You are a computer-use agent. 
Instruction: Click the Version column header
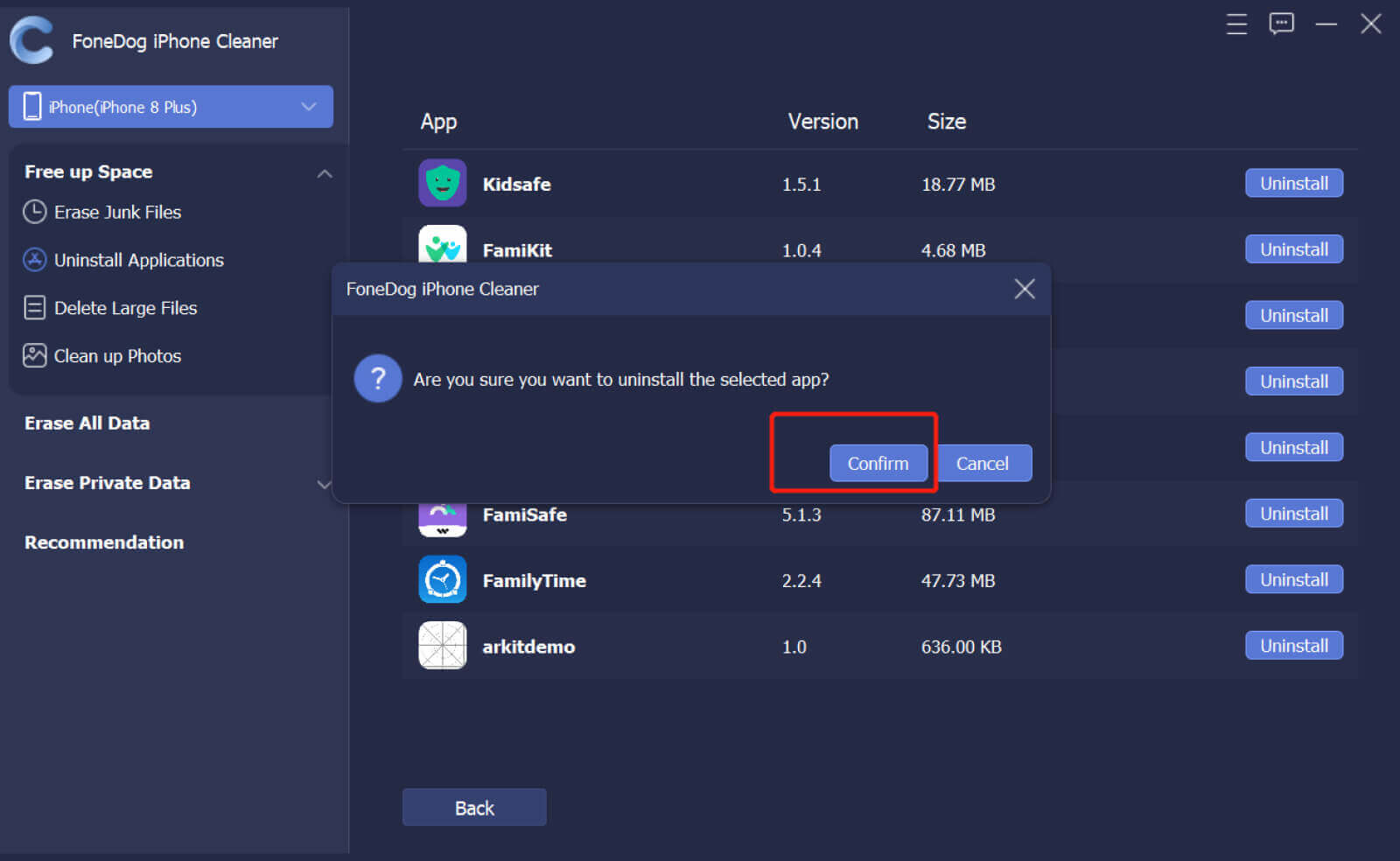822,122
